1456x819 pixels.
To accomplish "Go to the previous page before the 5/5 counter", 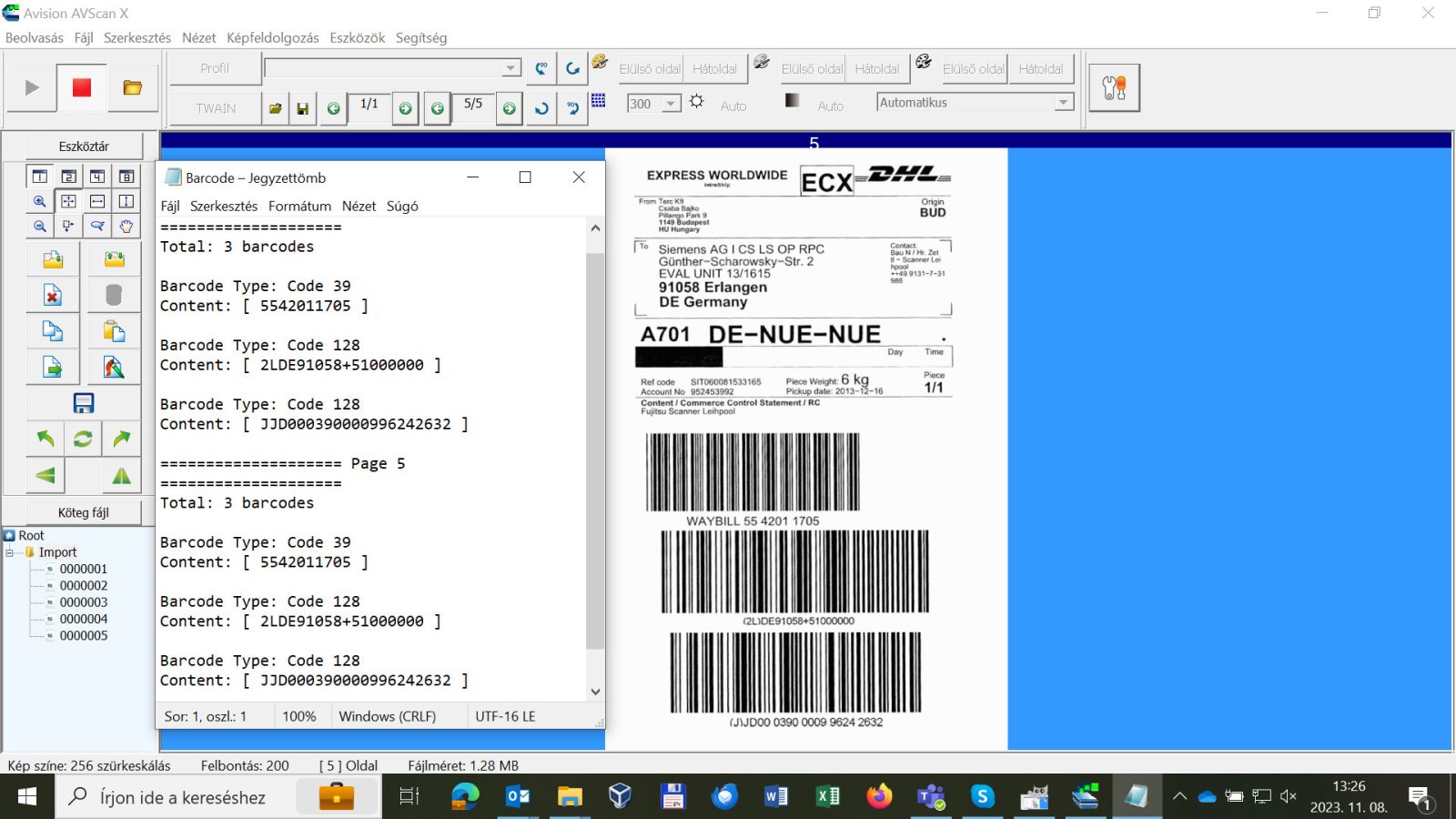I will (x=438, y=108).
